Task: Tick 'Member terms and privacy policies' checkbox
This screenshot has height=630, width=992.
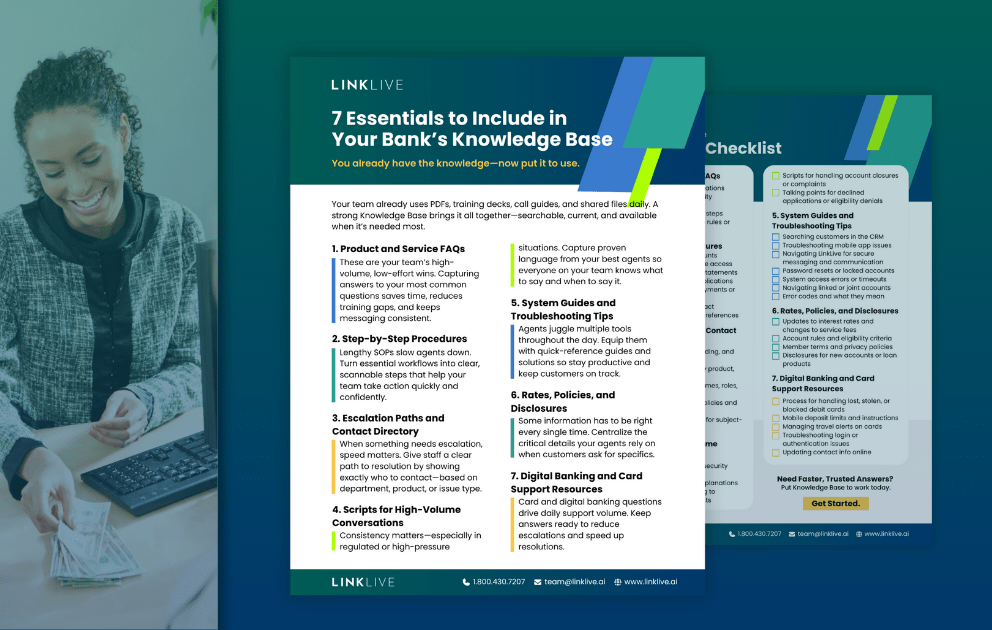Action: coord(776,347)
